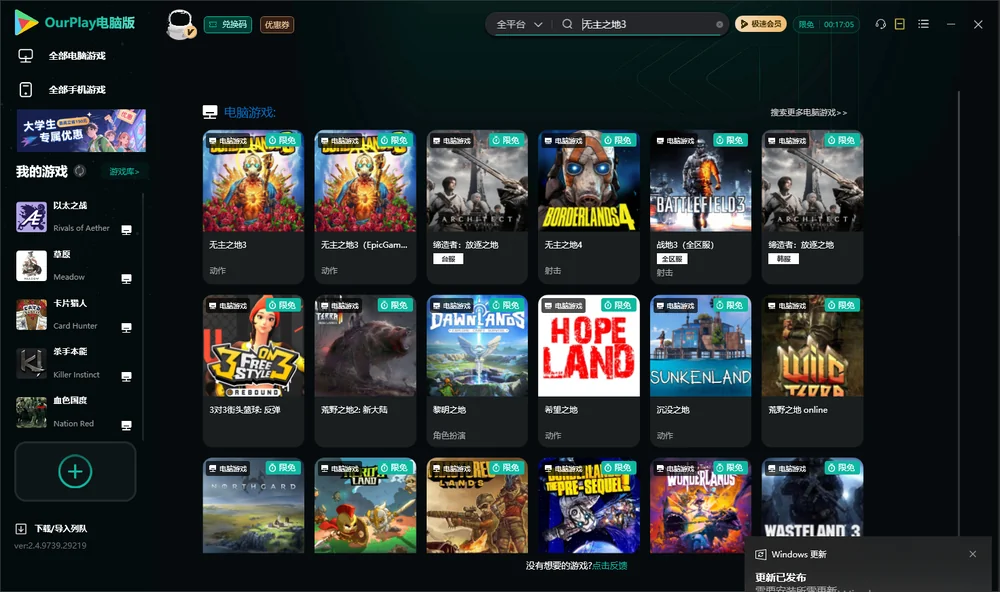
Task: Open the yellow mini-mode icon in title bar
Action: (x=899, y=24)
